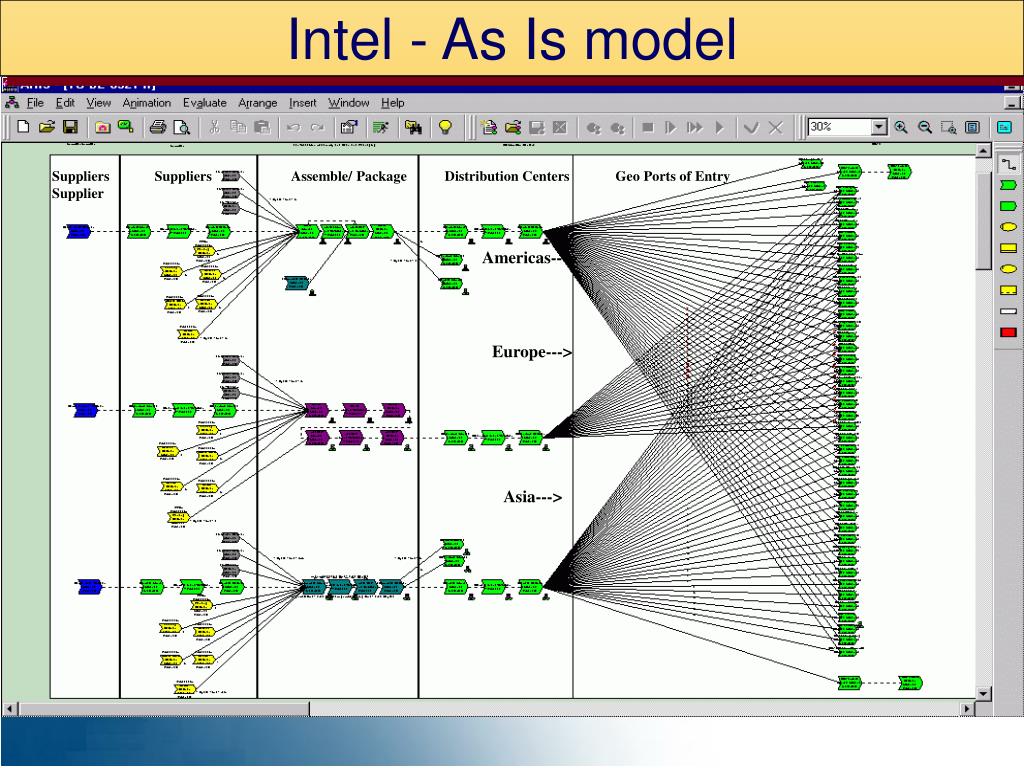Click the fit-to-page view icon

(972, 127)
